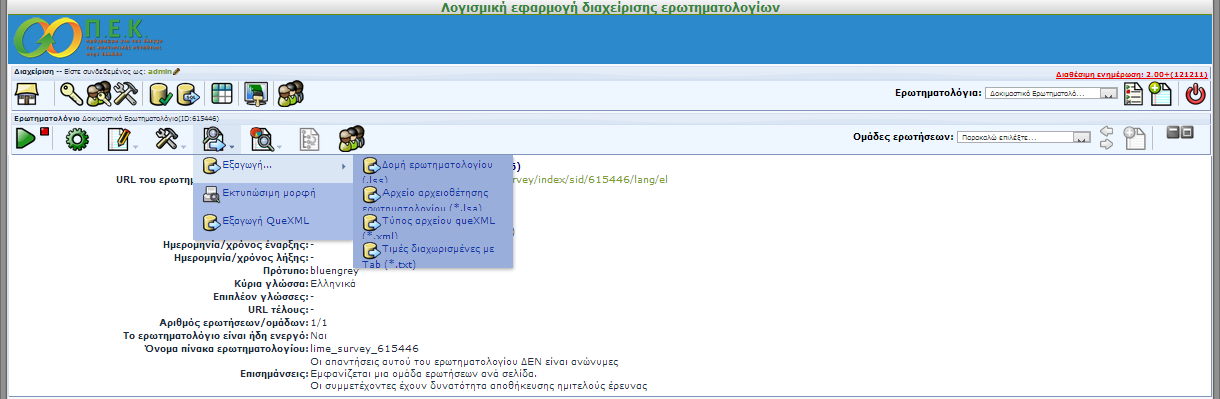Log out with the red power icon
This screenshot has width=1220, height=399.
click(x=1195, y=94)
